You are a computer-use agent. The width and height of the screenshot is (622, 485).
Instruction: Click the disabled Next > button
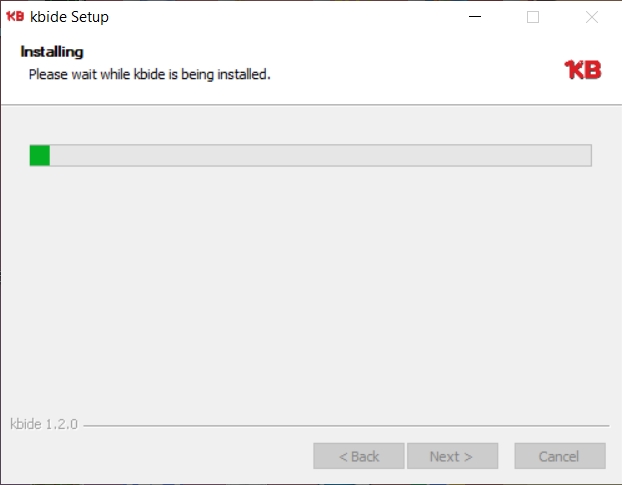coord(452,456)
